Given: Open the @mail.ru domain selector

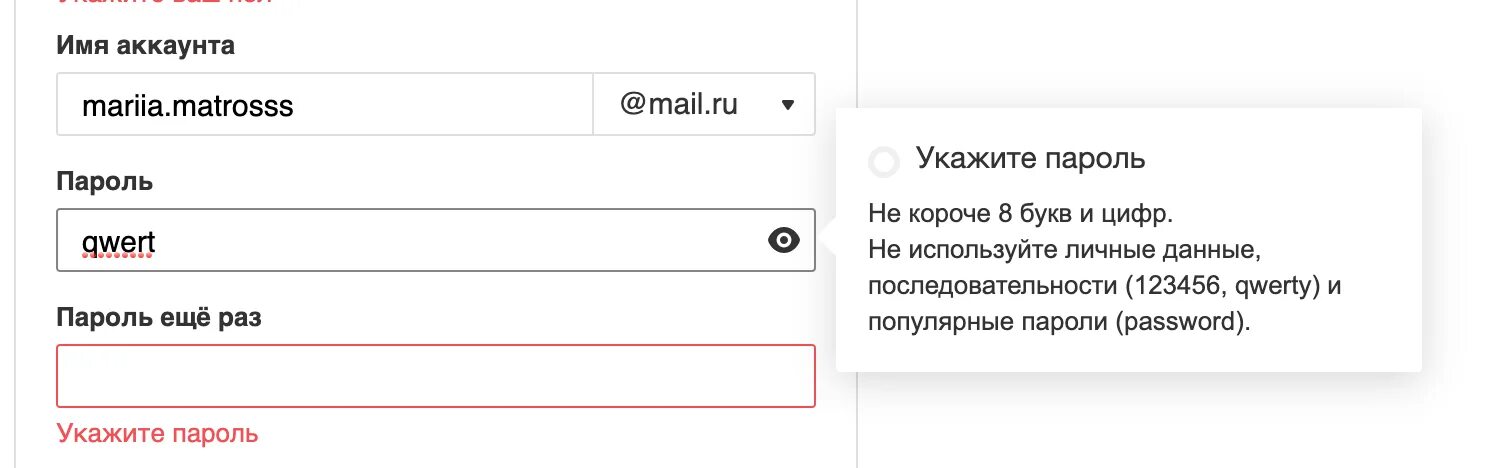Looking at the screenshot, I should click(704, 104).
